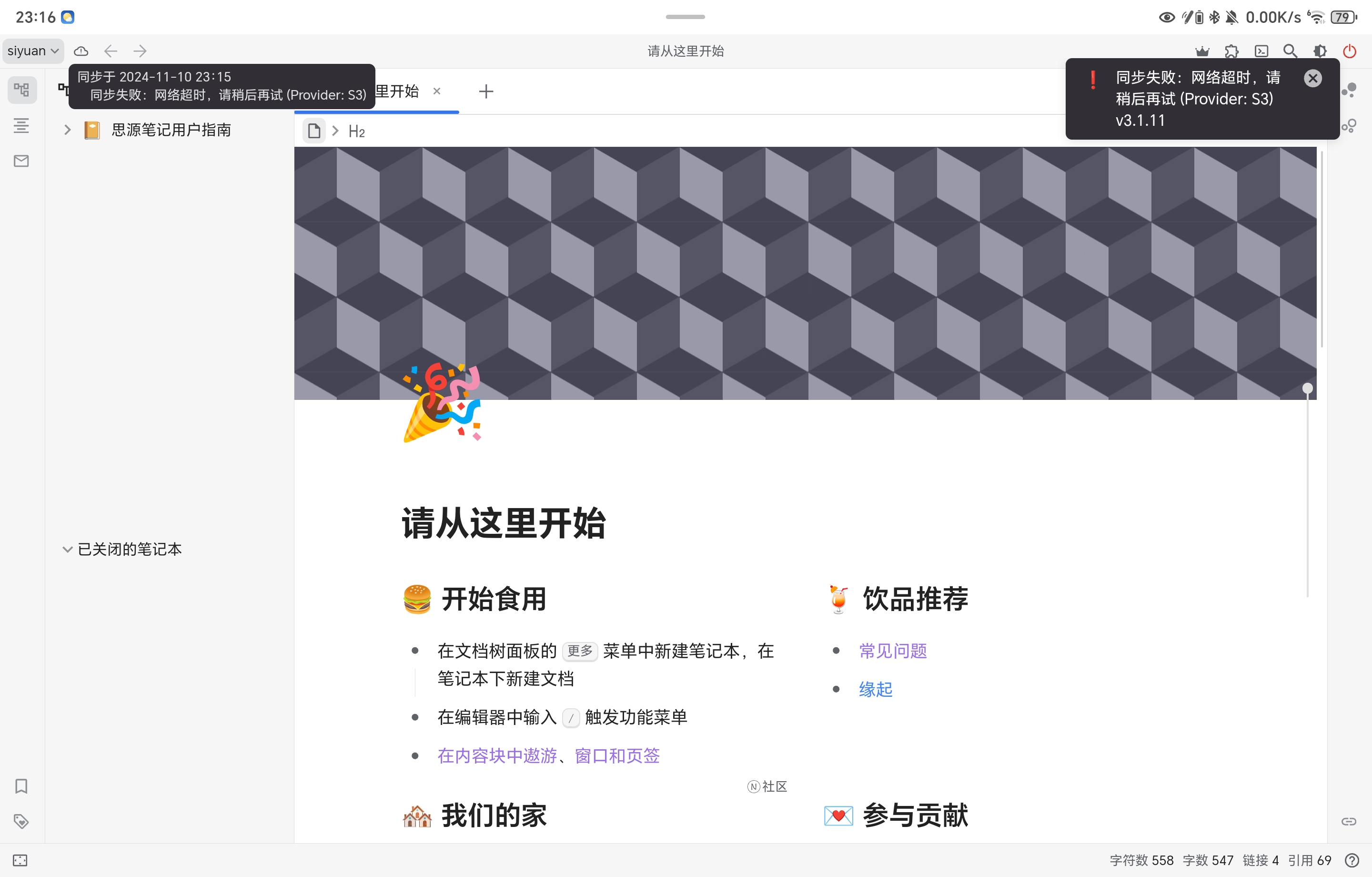Screen dimensions: 1372x877
Task: Open the outline panel icon
Action: tap(21, 126)
